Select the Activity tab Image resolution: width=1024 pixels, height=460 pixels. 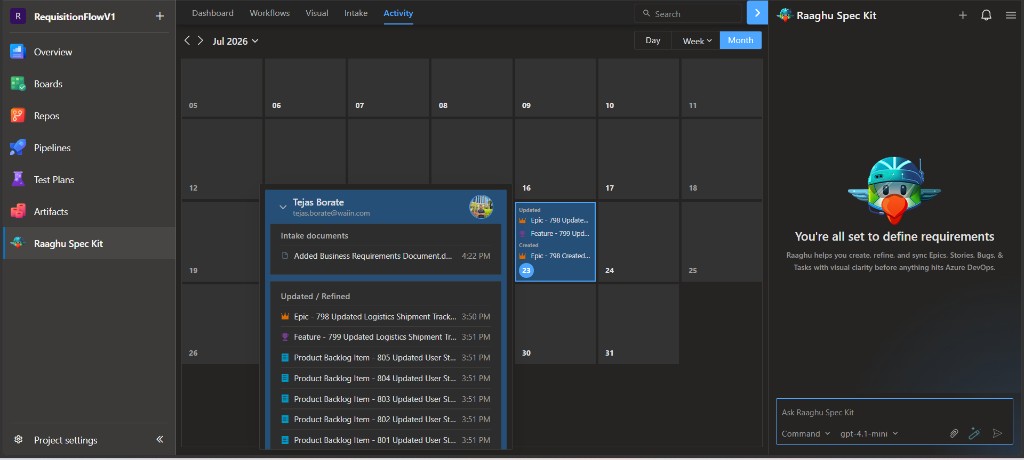(398, 13)
